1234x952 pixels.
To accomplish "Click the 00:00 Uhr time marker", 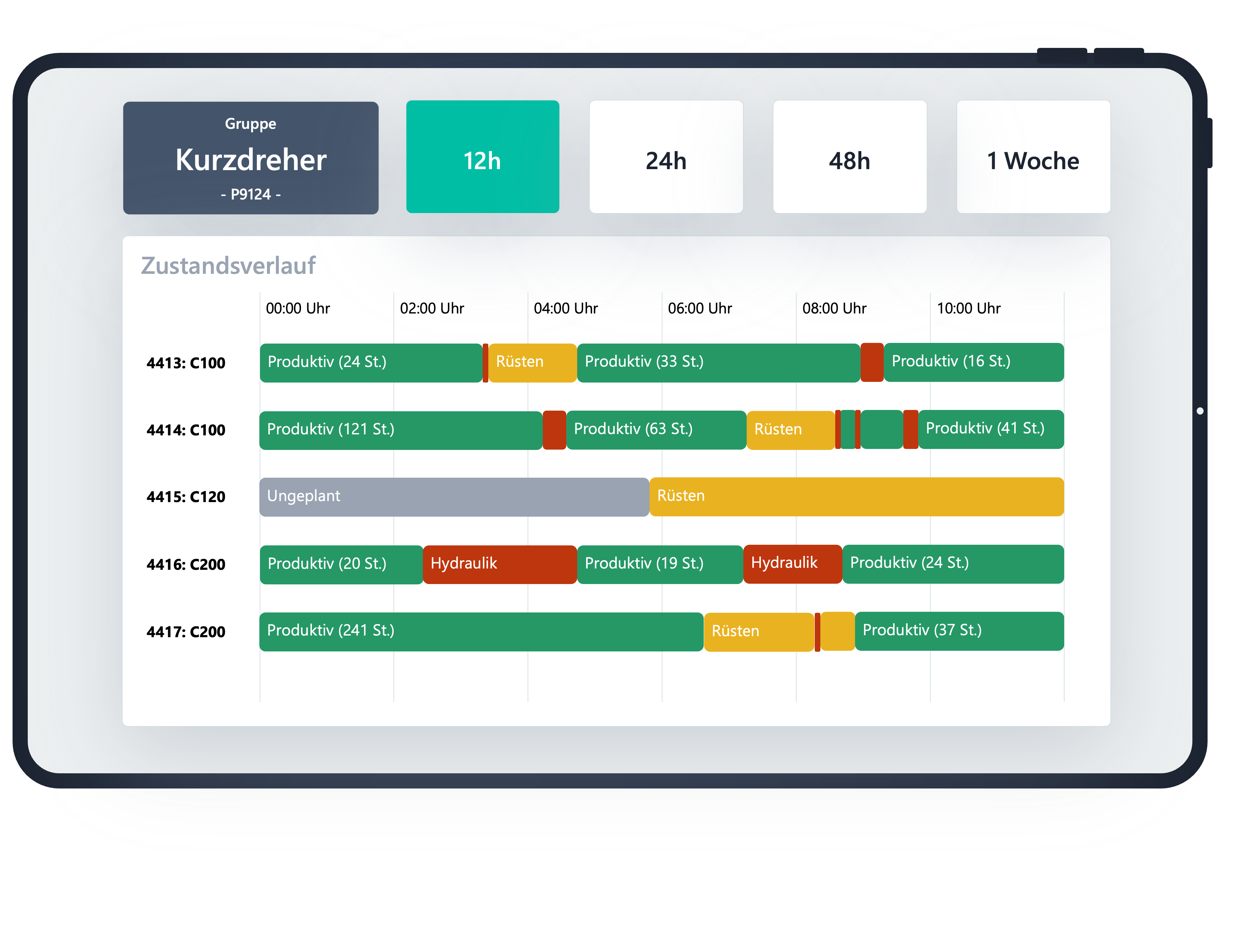I will 298,309.
